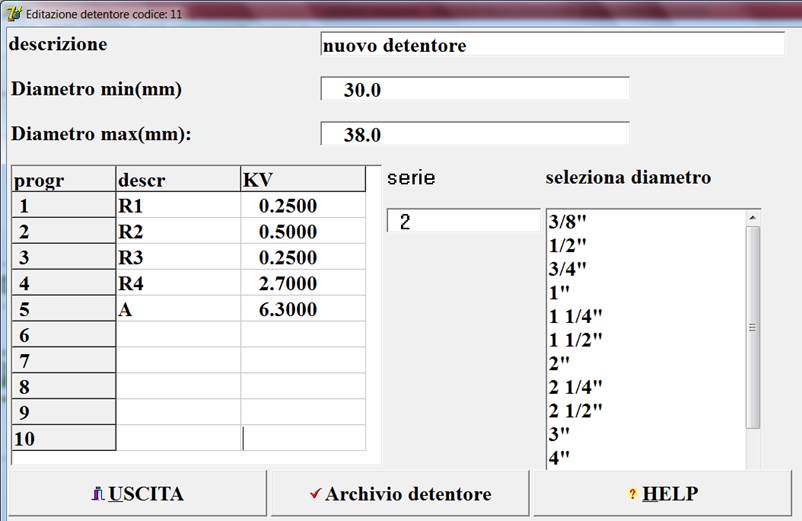Image resolution: width=802 pixels, height=521 pixels.
Task: Select row header 3 in the table
Action: coord(64,257)
